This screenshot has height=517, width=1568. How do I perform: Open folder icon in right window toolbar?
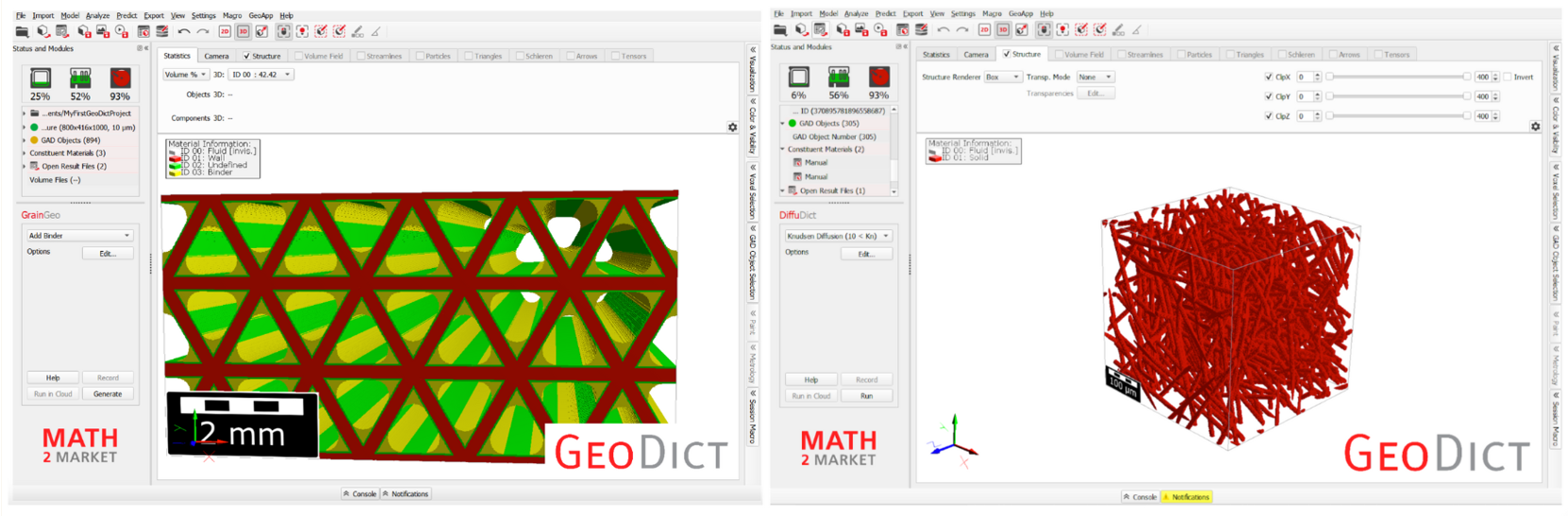click(x=780, y=30)
